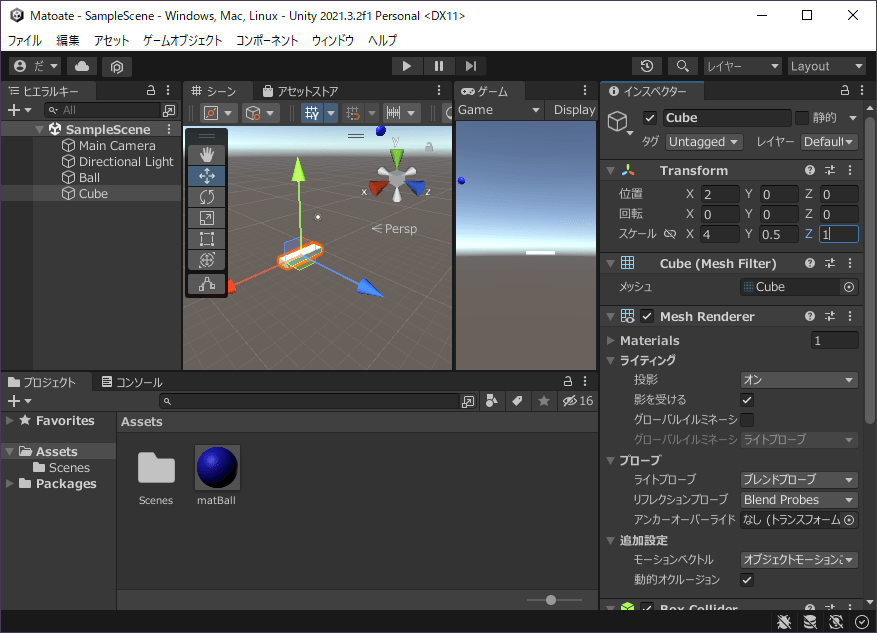This screenshot has height=633, width=877.
Task: Toggle Dynamic Occlusion checkbox
Action: (747, 580)
